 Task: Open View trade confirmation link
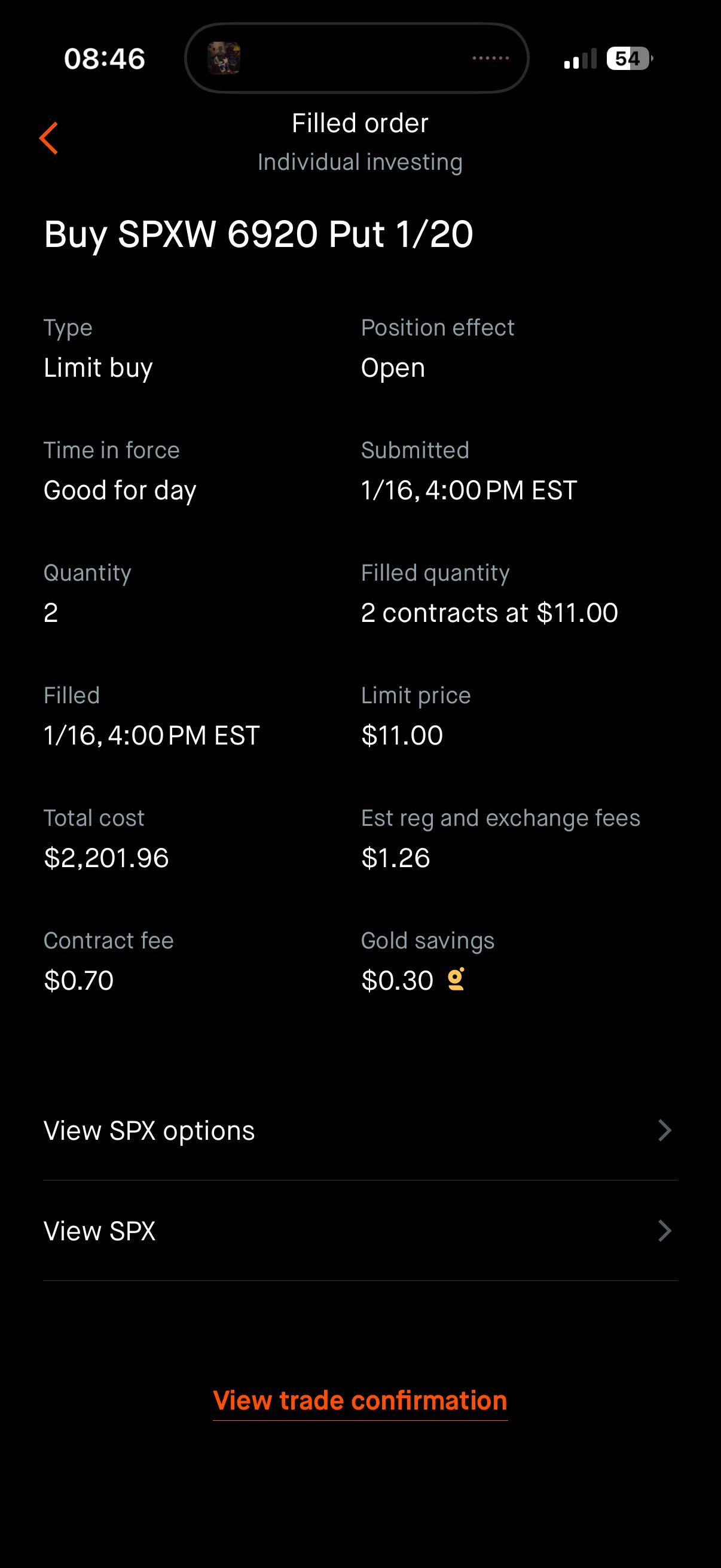(360, 1401)
